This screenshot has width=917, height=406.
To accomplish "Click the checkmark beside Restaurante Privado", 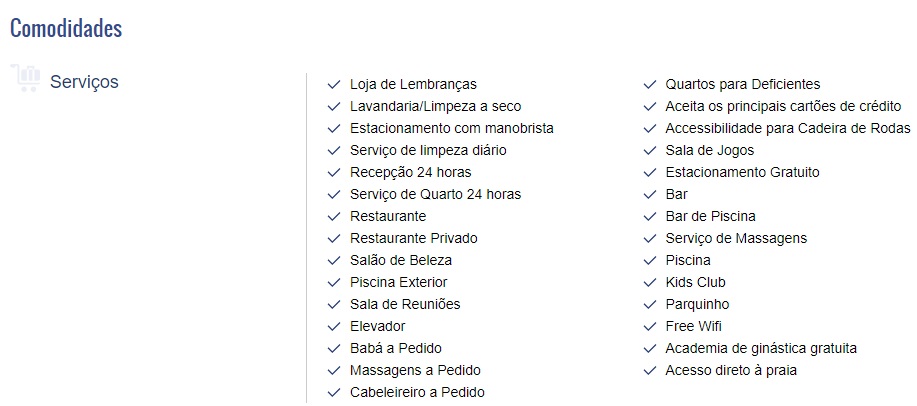I will [x=334, y=239].
